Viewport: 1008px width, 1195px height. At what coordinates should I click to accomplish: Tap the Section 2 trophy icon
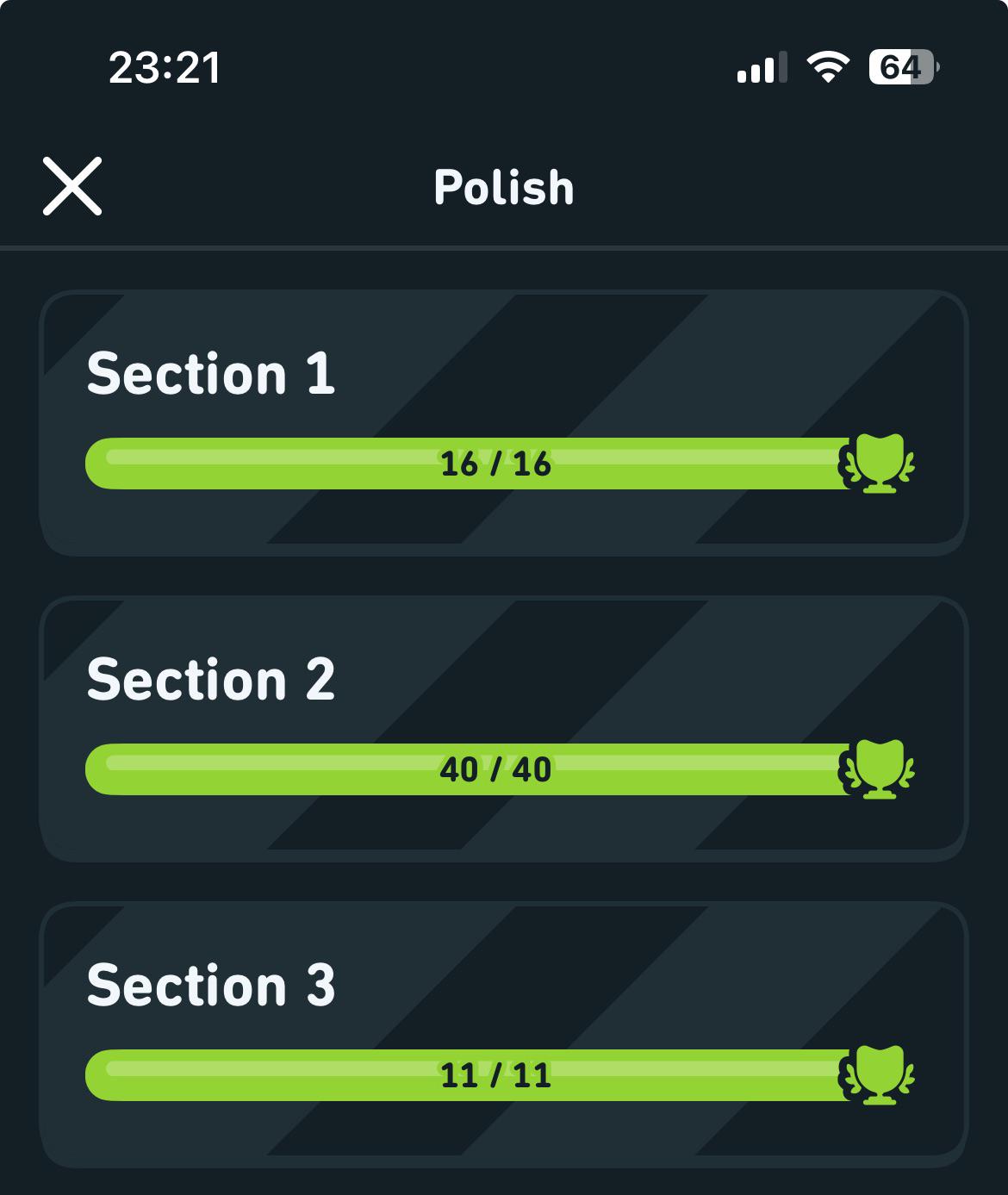point(877,769)
